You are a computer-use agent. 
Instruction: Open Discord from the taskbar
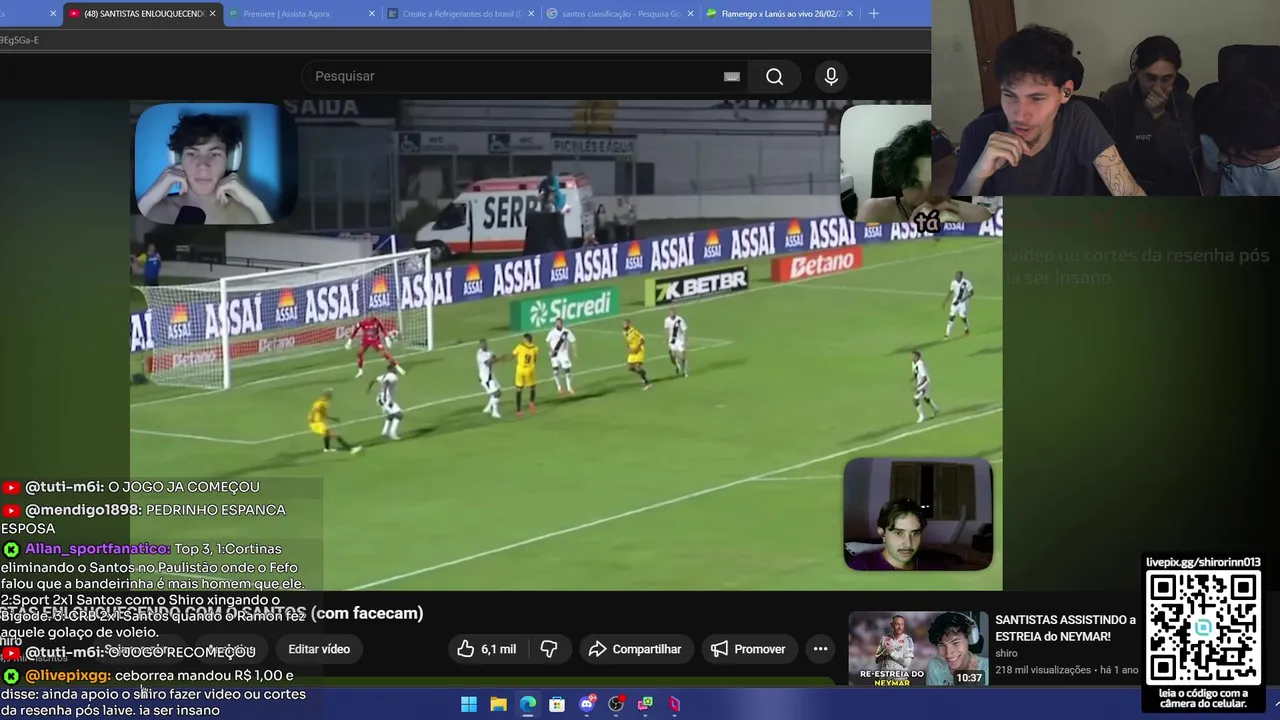coord(587,704)
